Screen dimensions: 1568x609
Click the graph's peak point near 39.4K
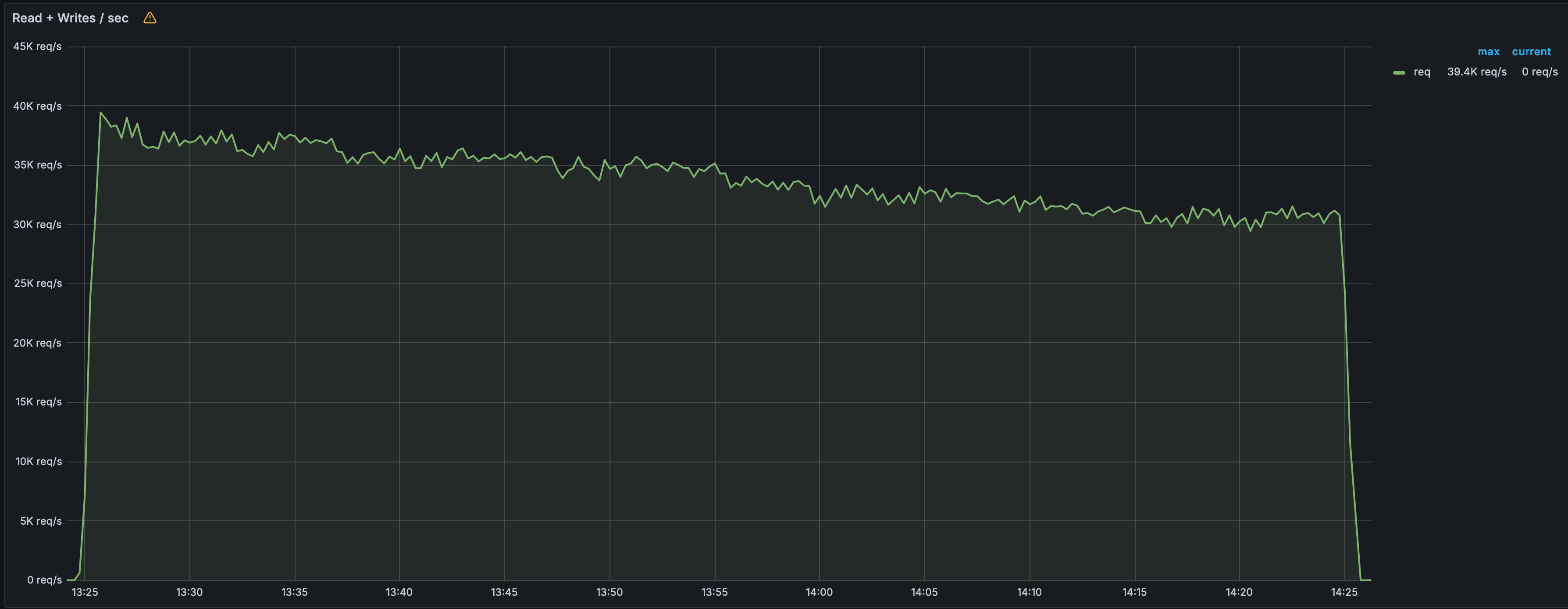[100, 113]
